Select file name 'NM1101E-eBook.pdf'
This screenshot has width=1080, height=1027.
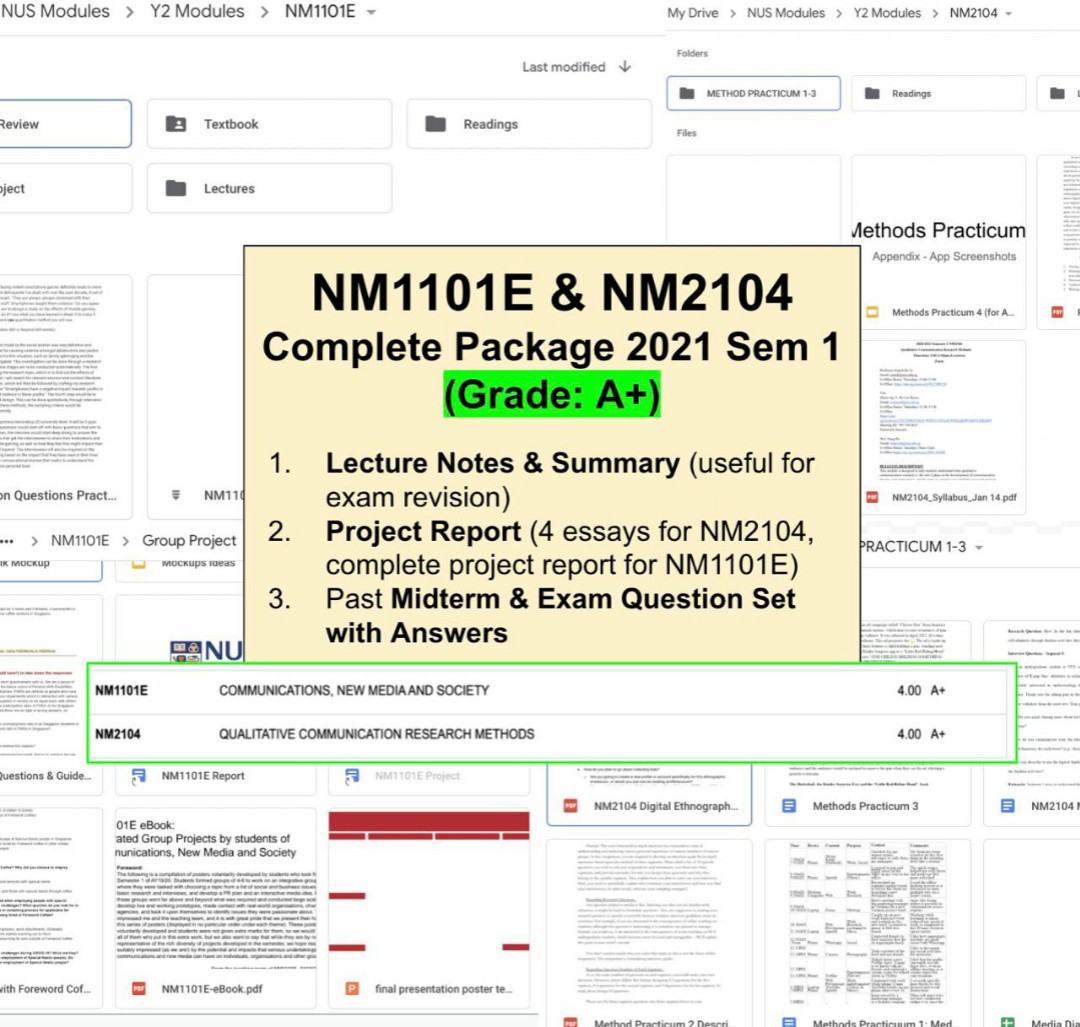point(211,989)
